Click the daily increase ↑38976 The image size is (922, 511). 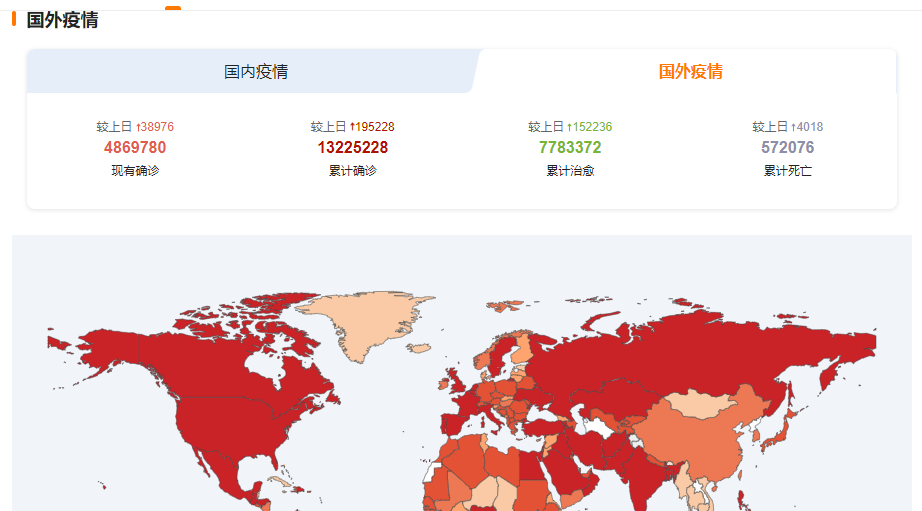tap(155, 127)
